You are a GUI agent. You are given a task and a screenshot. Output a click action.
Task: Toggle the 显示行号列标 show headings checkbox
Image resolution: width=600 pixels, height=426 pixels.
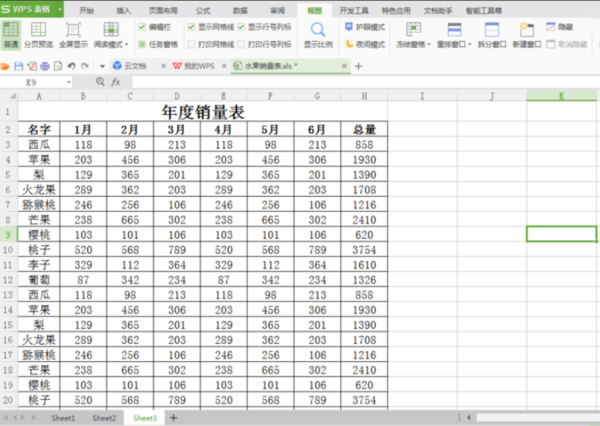coord(241,27)
